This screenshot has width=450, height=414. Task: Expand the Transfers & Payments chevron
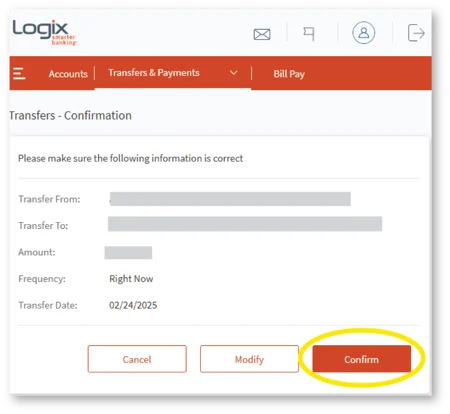pyautogui.click(x=234, y=73)
